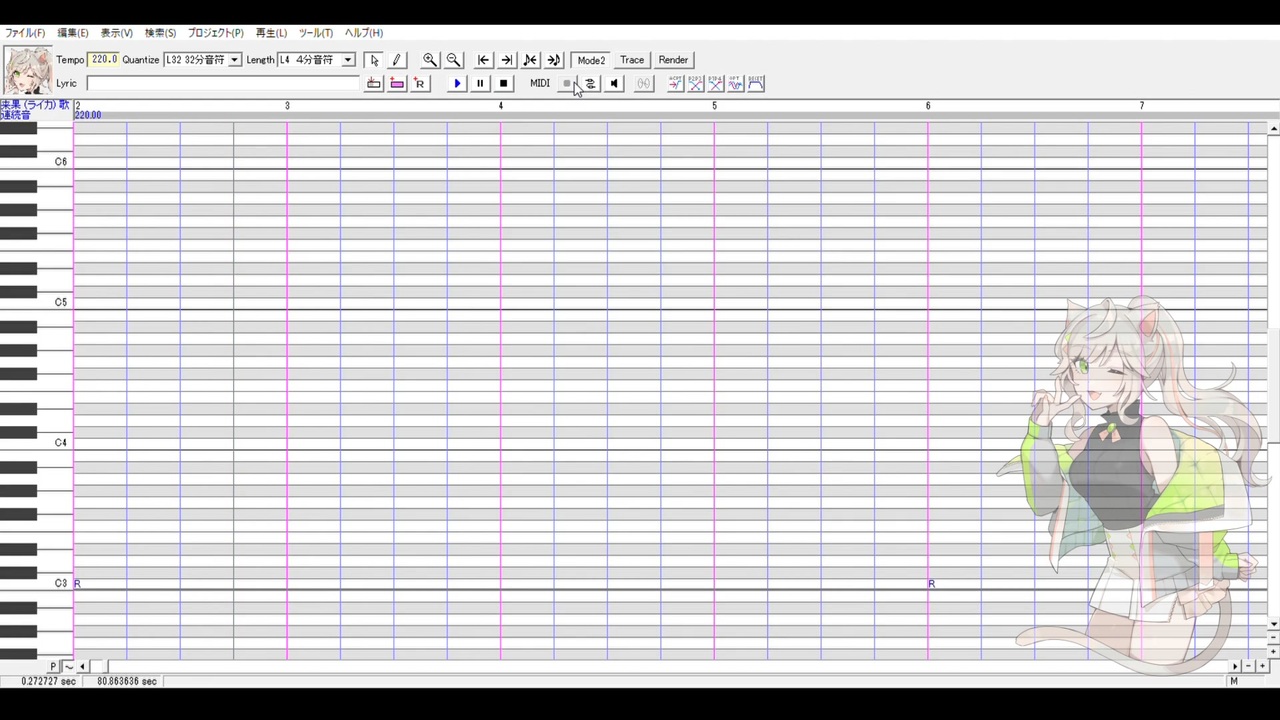
Task: Open the ツール(T) menu
Action: tap(315, 33)
